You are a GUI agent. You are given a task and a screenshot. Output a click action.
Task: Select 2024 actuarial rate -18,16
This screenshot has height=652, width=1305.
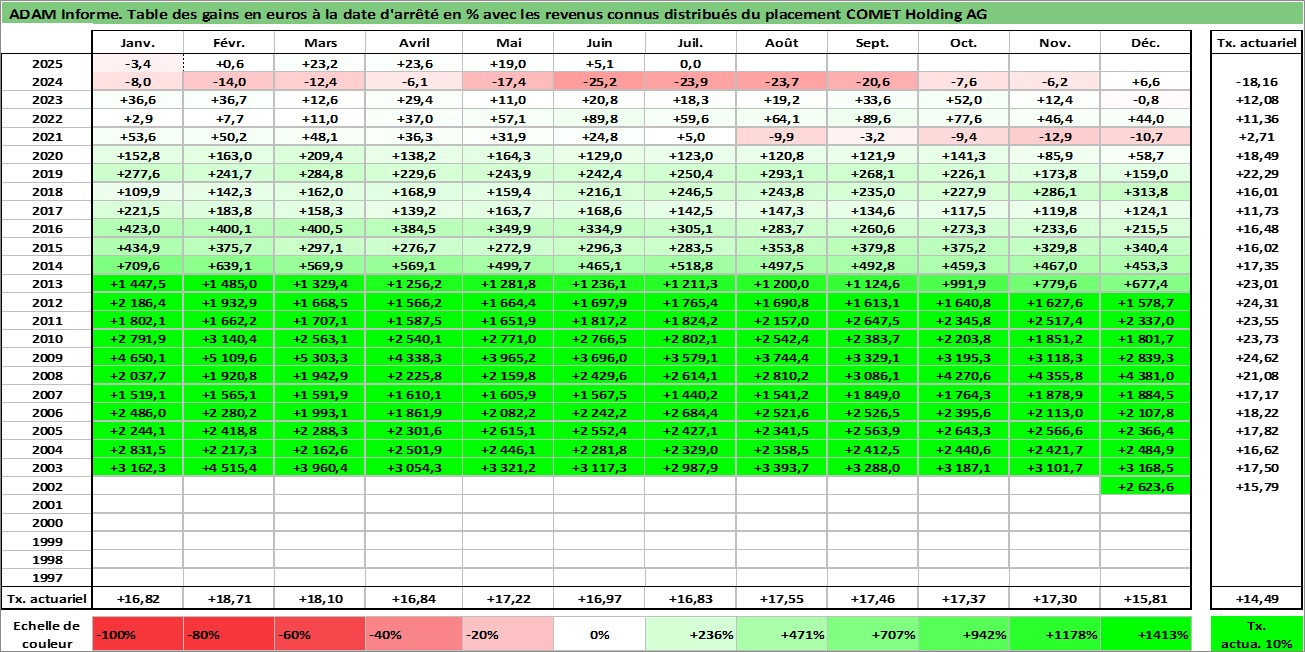point(1257,82)
